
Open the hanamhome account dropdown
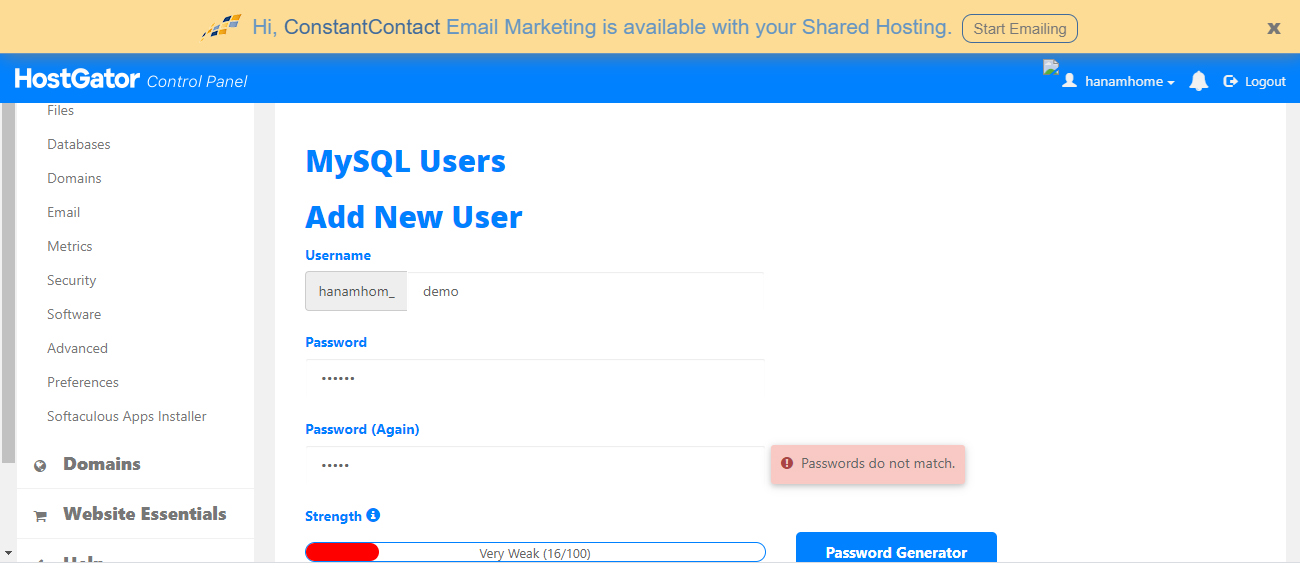pyautogui.click(x=1129, y=82)
